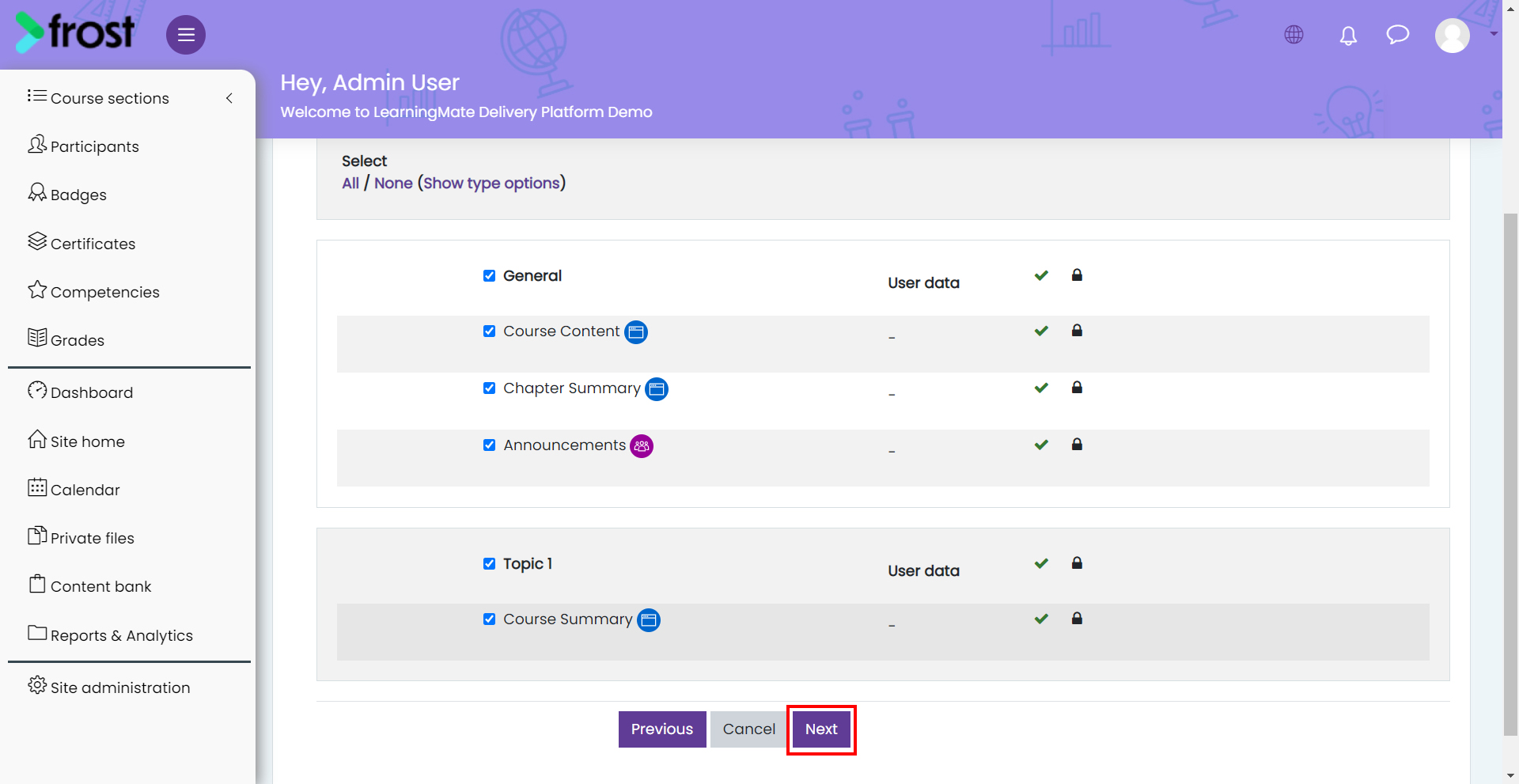The image size is (1519, 784).
Task: Uncheck the Topic 1 checkbox
Action: click(489, 563)
